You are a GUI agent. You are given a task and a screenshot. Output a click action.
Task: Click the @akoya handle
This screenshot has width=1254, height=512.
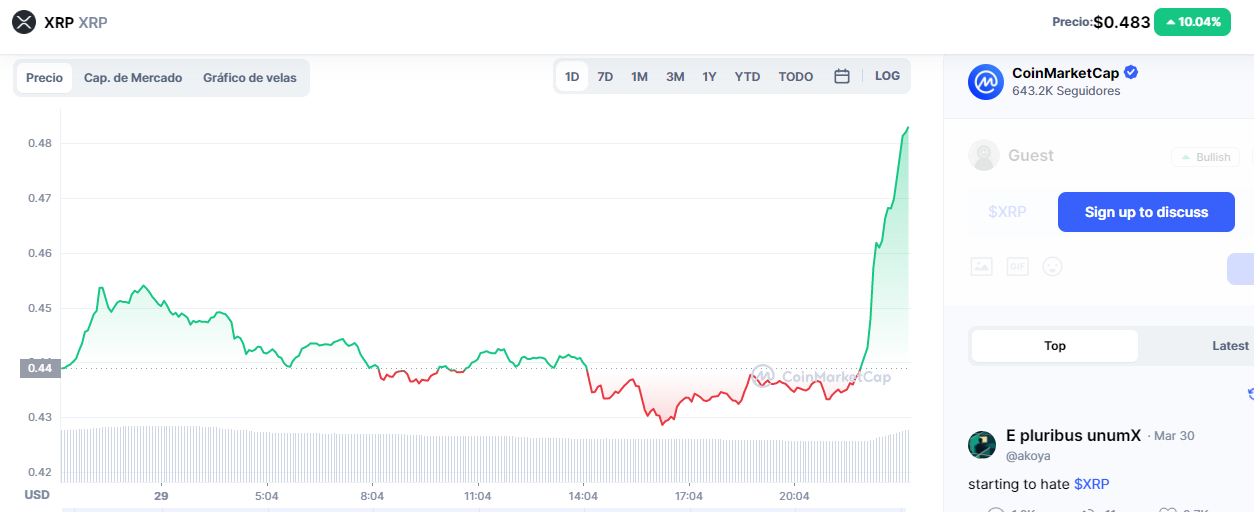(x=1028, y=455)
